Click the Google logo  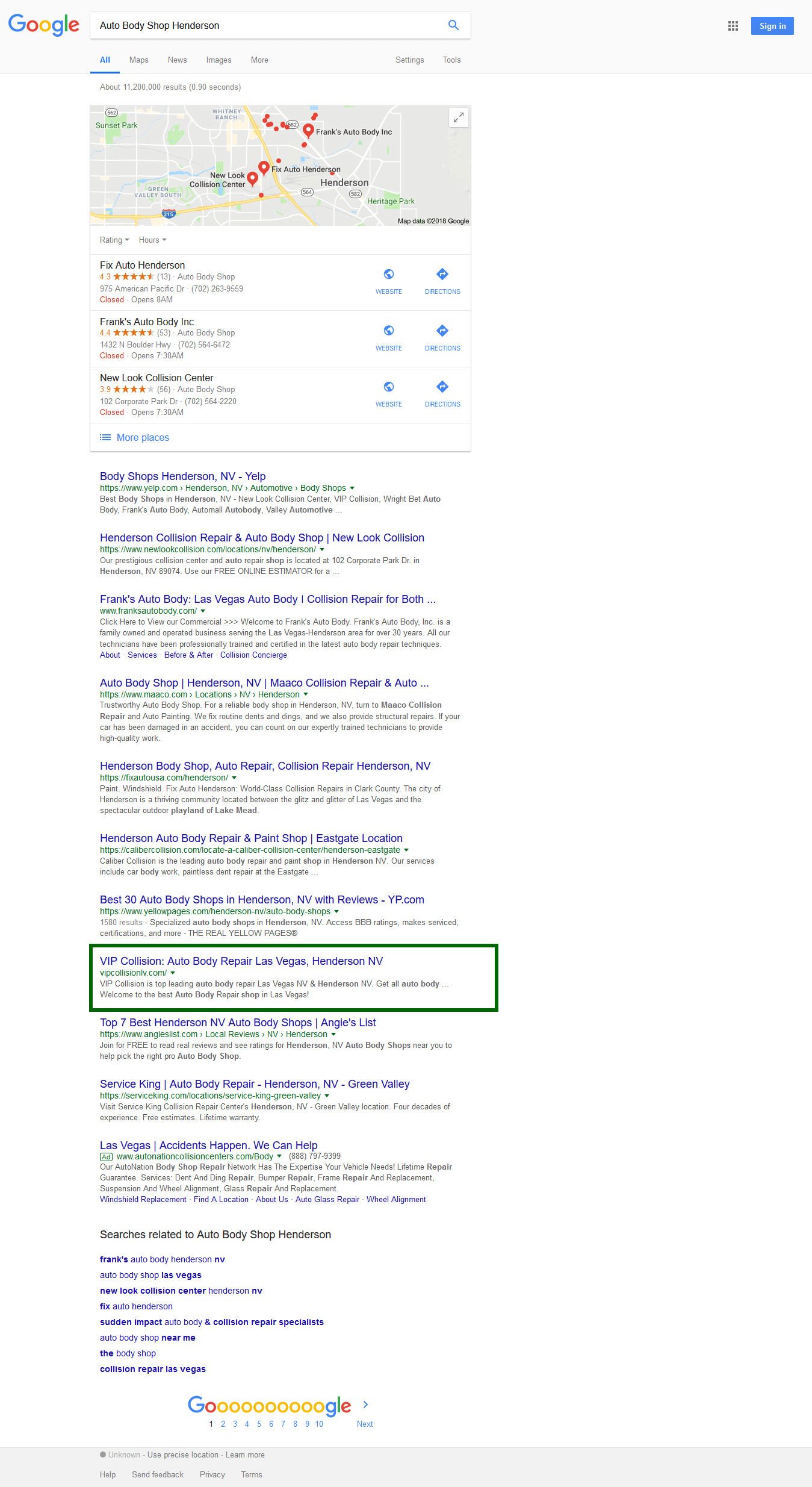[x=43, y=25]
